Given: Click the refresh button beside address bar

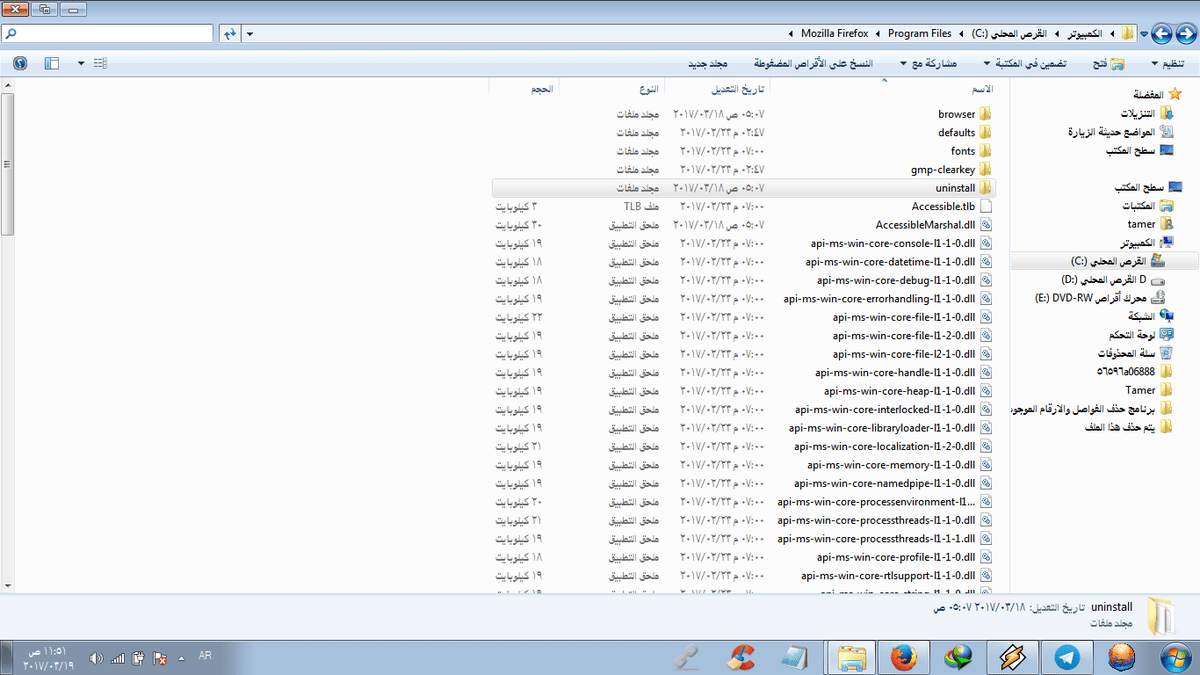Looking at the screenshot, I should [230, 34].
